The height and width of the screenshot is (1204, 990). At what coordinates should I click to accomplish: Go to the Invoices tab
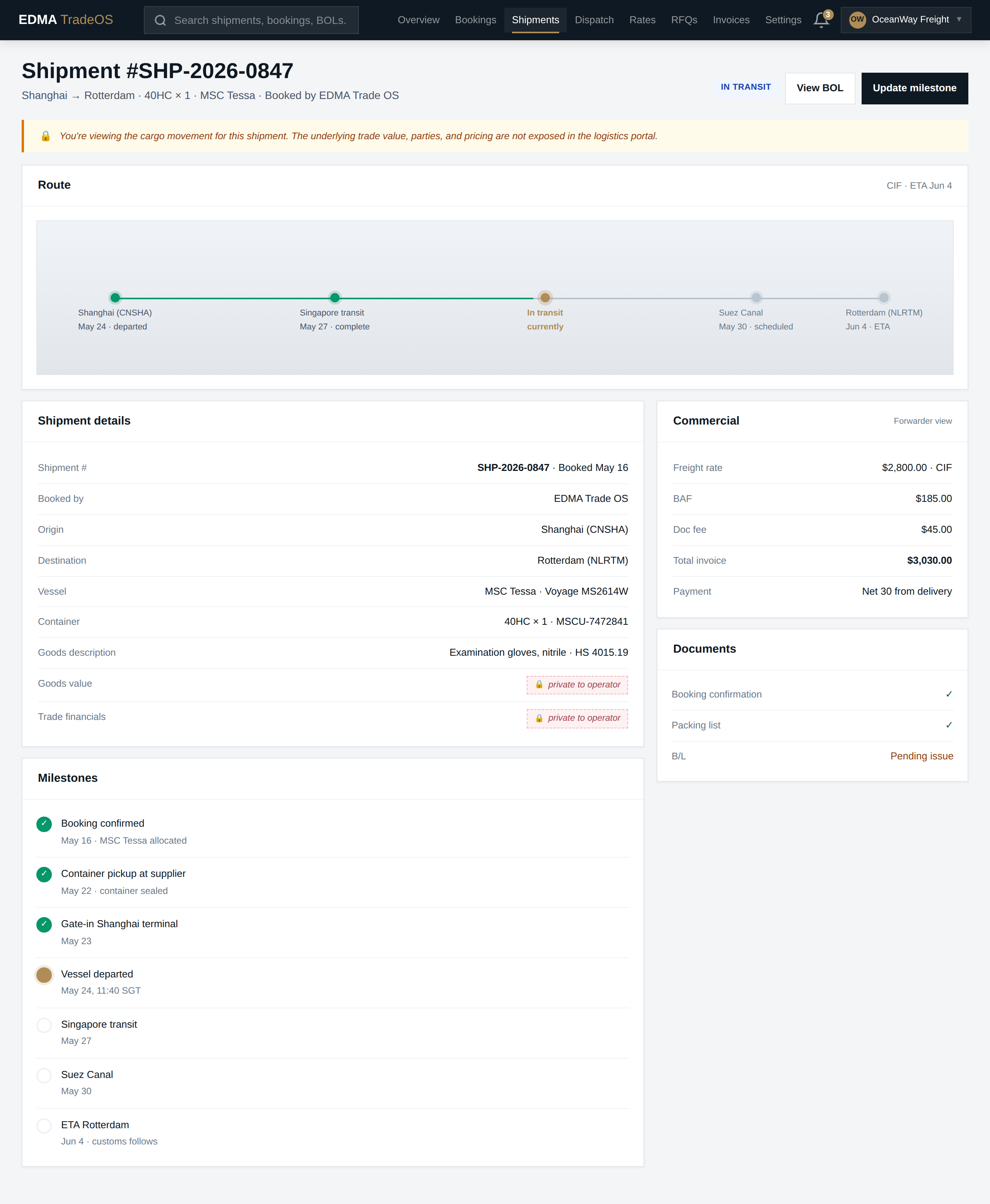pyautogui.click(x=731, y=20)
